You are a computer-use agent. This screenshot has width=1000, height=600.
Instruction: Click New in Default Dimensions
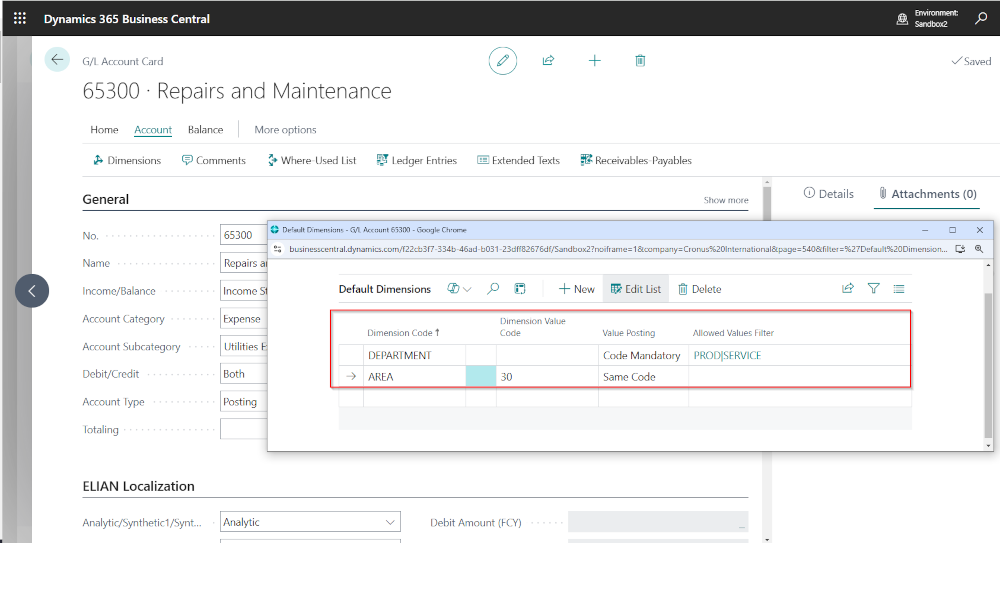click(577, 289)
